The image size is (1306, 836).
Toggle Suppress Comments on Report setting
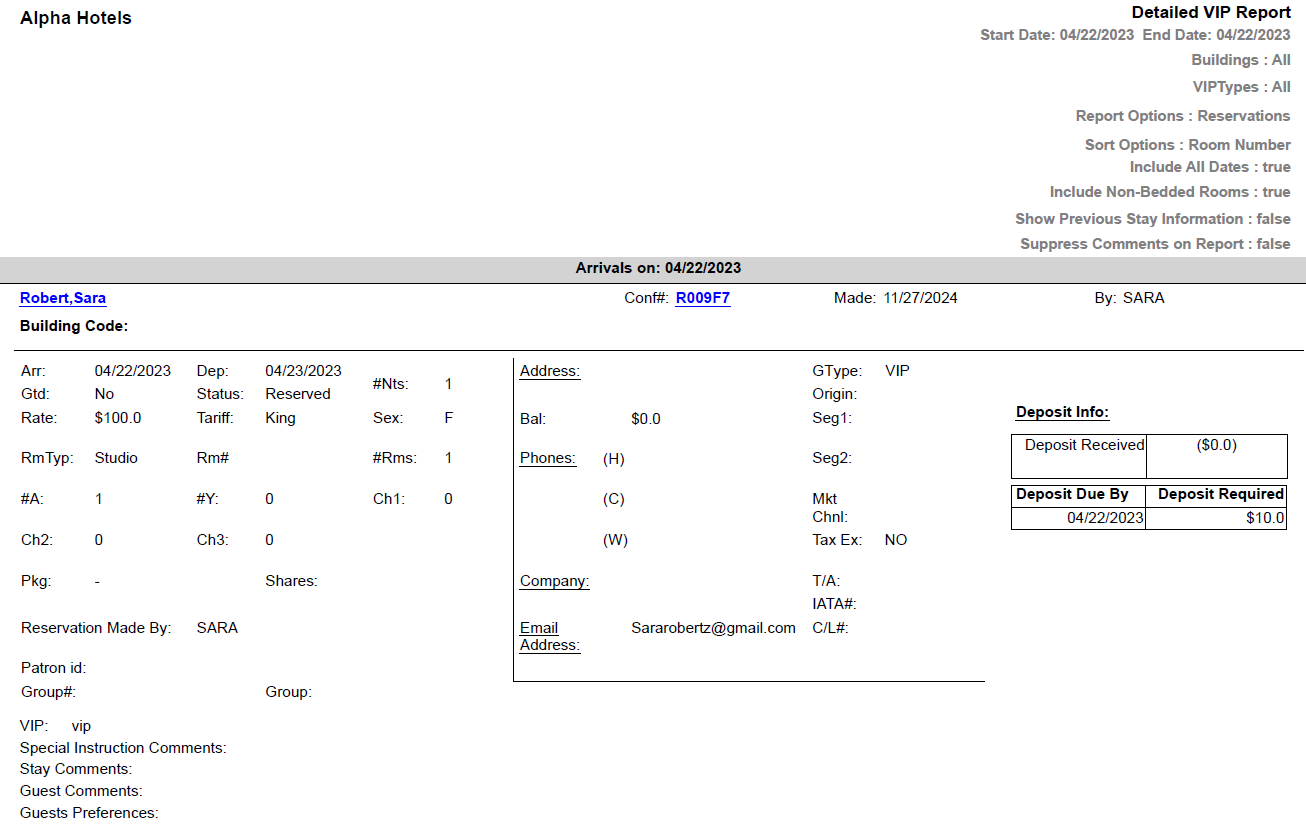point(1155,244)
